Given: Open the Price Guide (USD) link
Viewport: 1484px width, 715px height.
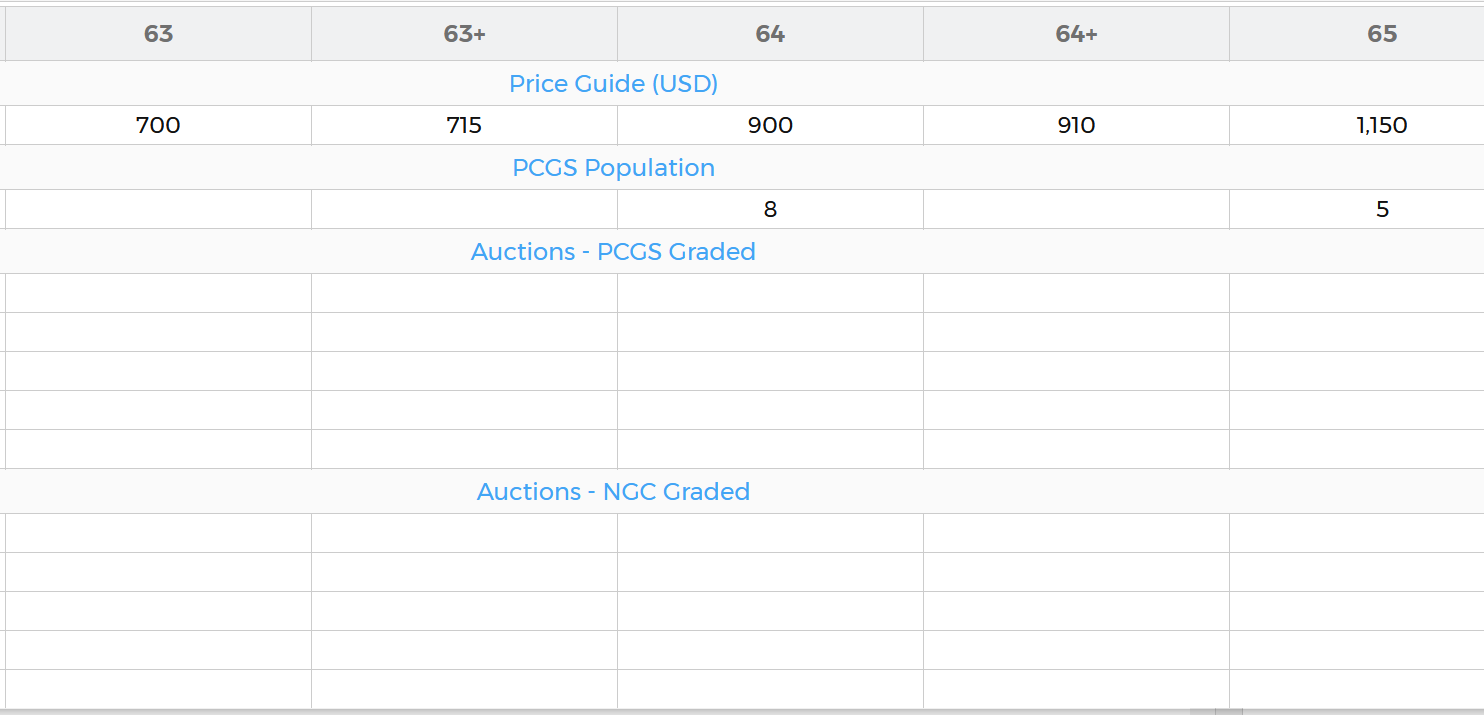Looking at the screenshot, I should (x=614, y=84).
